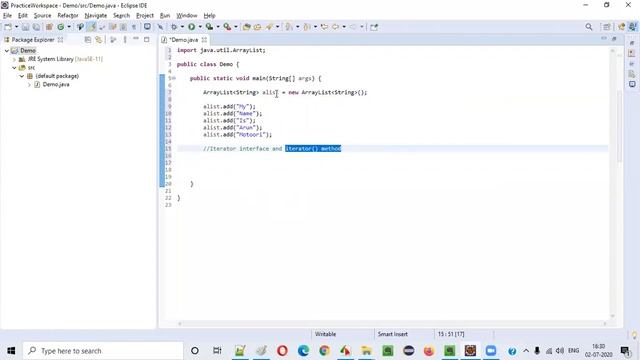This screenshot has height=360, width=640.
Task: Open the Project menu
Action: [x=145, y=16]
